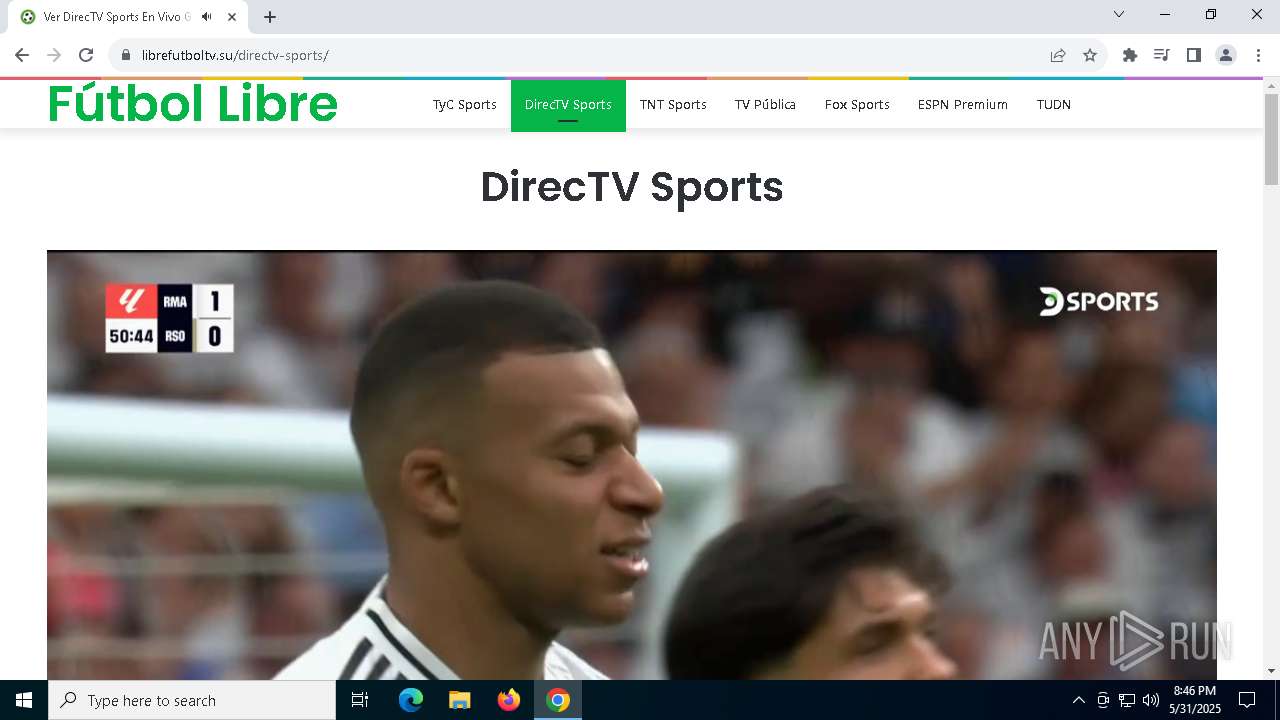The width and height of the screenshot is (1280, 720).
Task: Click the live video stream player
Action: [632, 465]
